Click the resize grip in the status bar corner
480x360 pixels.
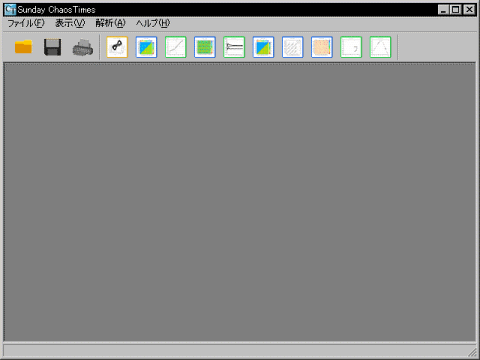click(472, 352)
